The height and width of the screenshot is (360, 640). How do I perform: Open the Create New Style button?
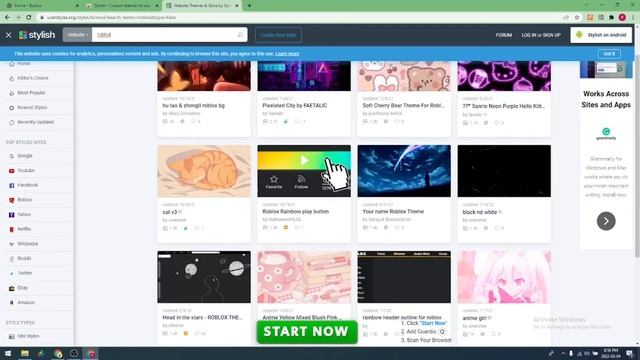pos(278,35)
